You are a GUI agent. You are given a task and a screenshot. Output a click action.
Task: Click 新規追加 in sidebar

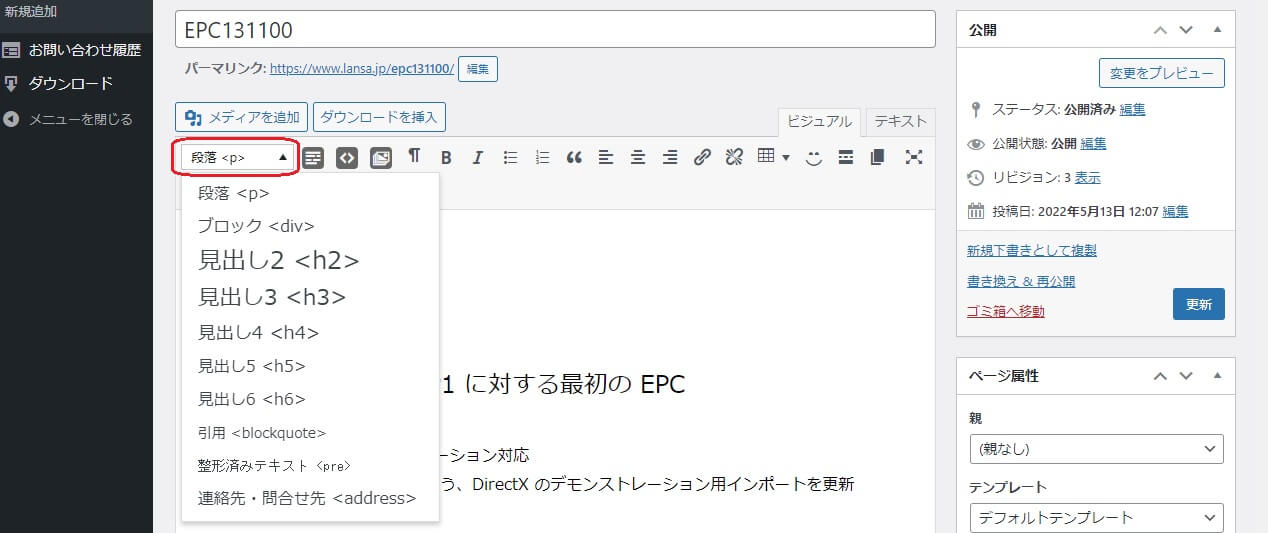click(x=31, y=12)
